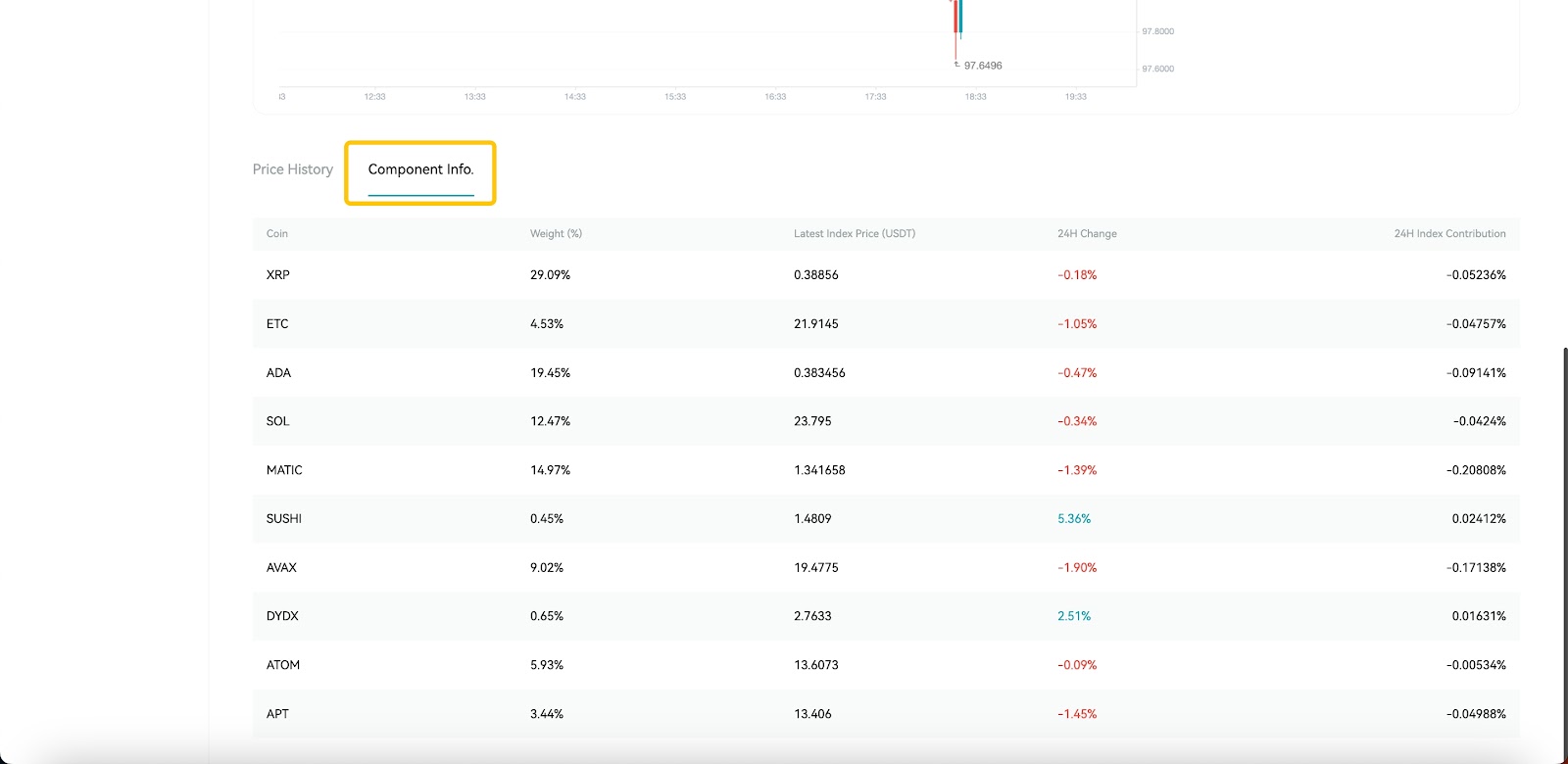Select the AVAX coin name

281,568
